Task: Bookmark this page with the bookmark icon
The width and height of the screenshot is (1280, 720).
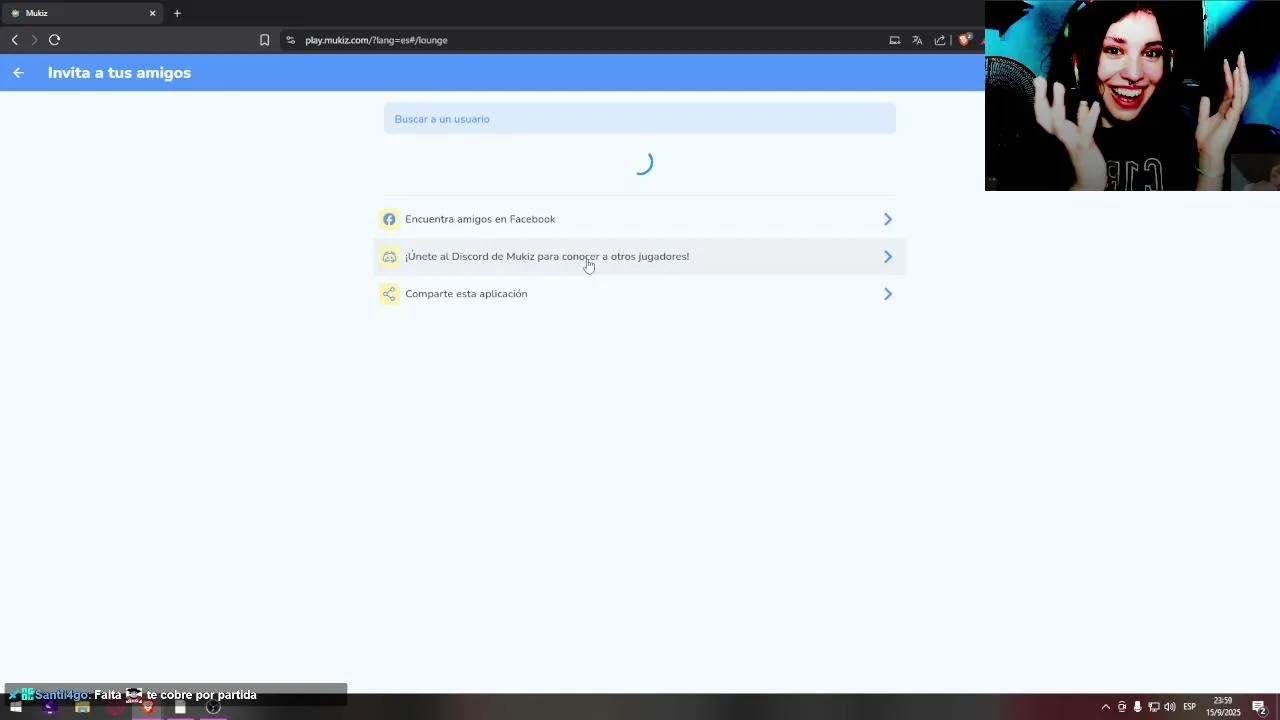Action: point(264,40)
